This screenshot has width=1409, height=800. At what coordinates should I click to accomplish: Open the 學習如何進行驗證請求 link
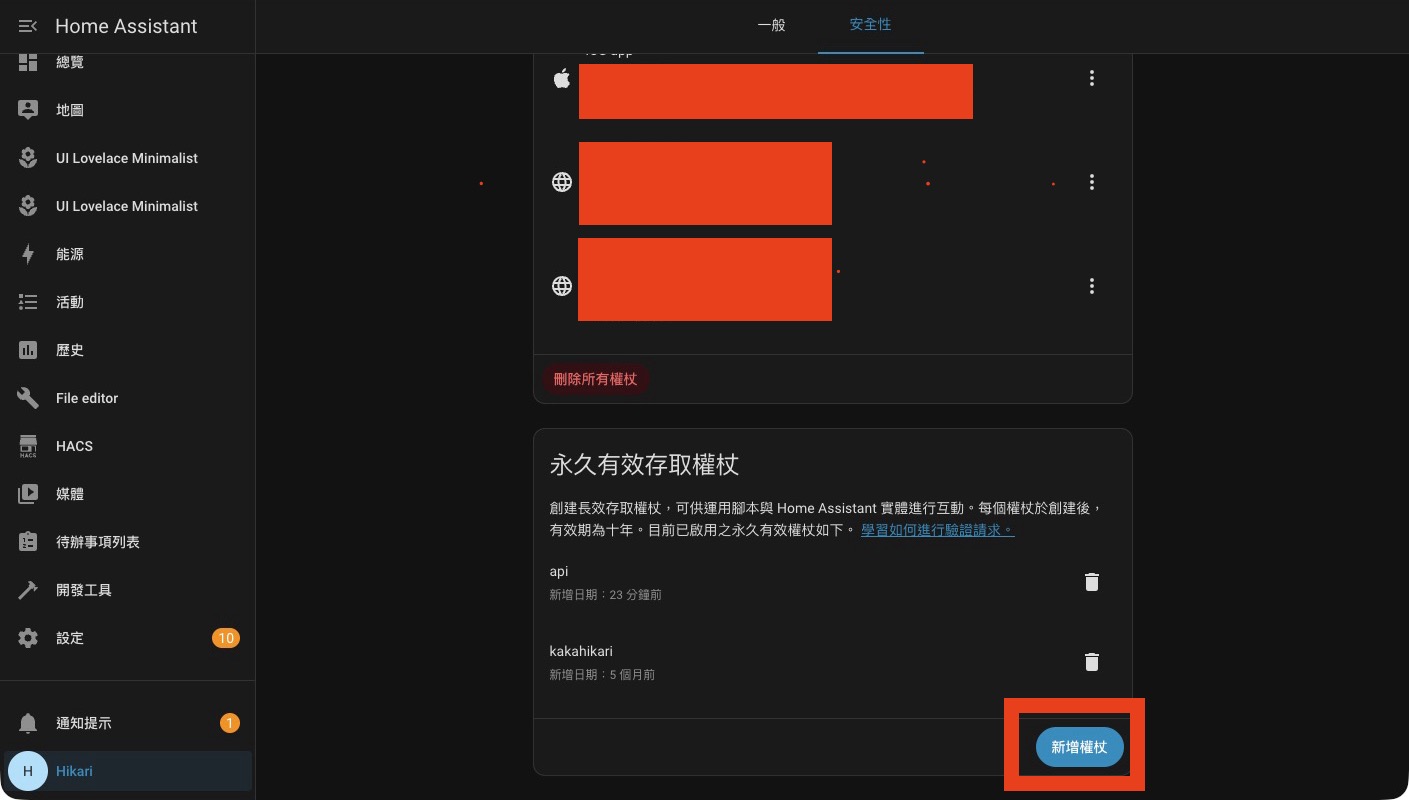(x=937, y=530)
